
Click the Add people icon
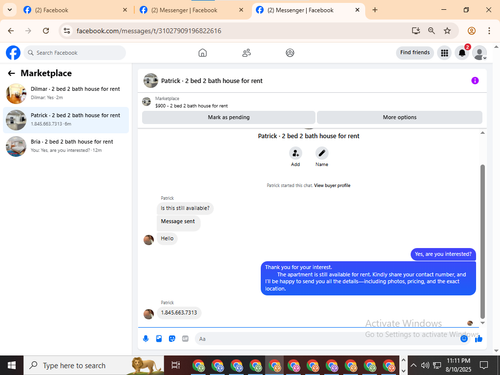click(x=295, y=153)
